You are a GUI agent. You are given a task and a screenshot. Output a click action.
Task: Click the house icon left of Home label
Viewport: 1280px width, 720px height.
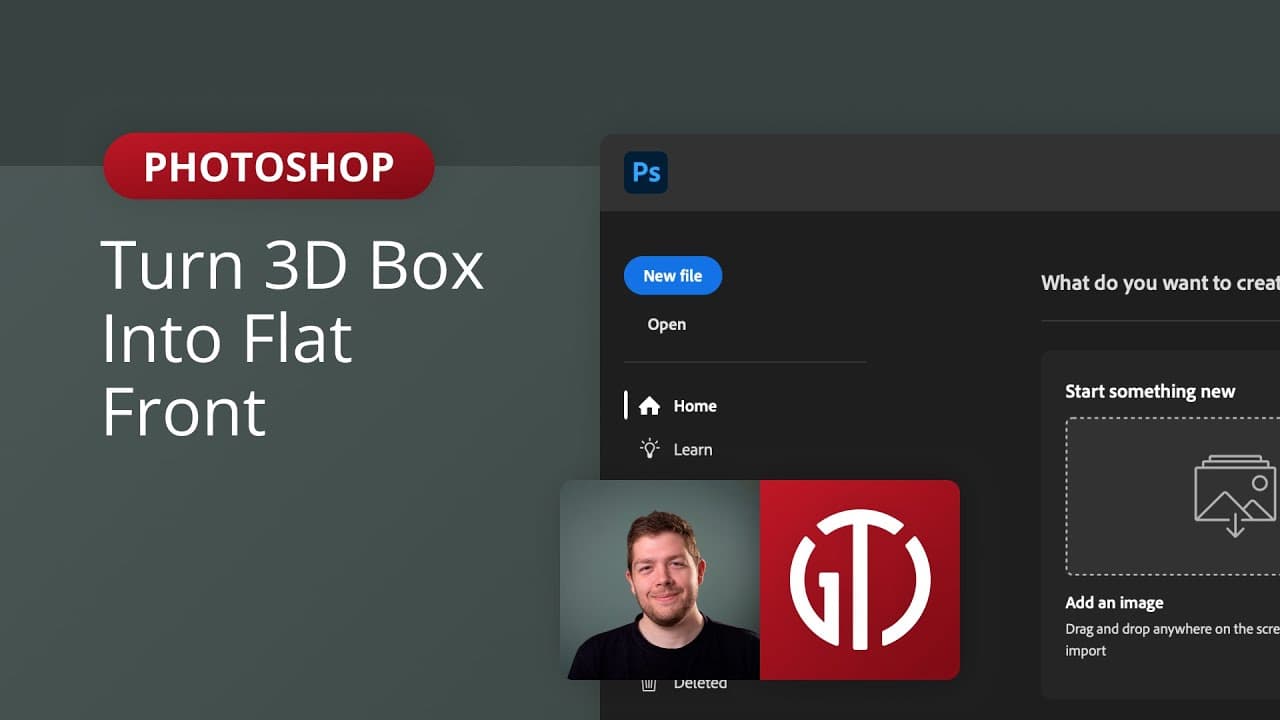[651, 406]
